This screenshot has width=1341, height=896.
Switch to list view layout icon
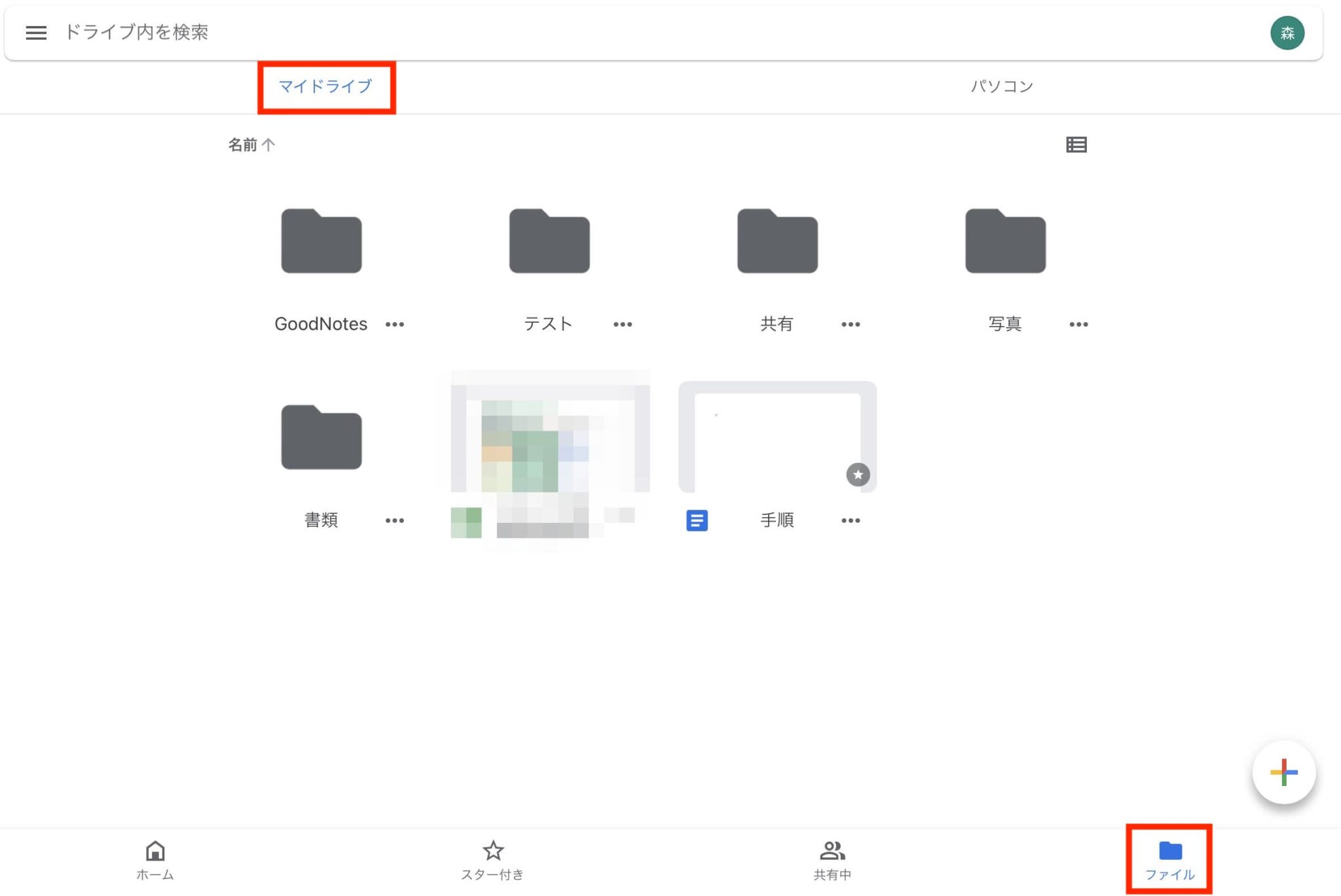click(x=1076, y=145)
